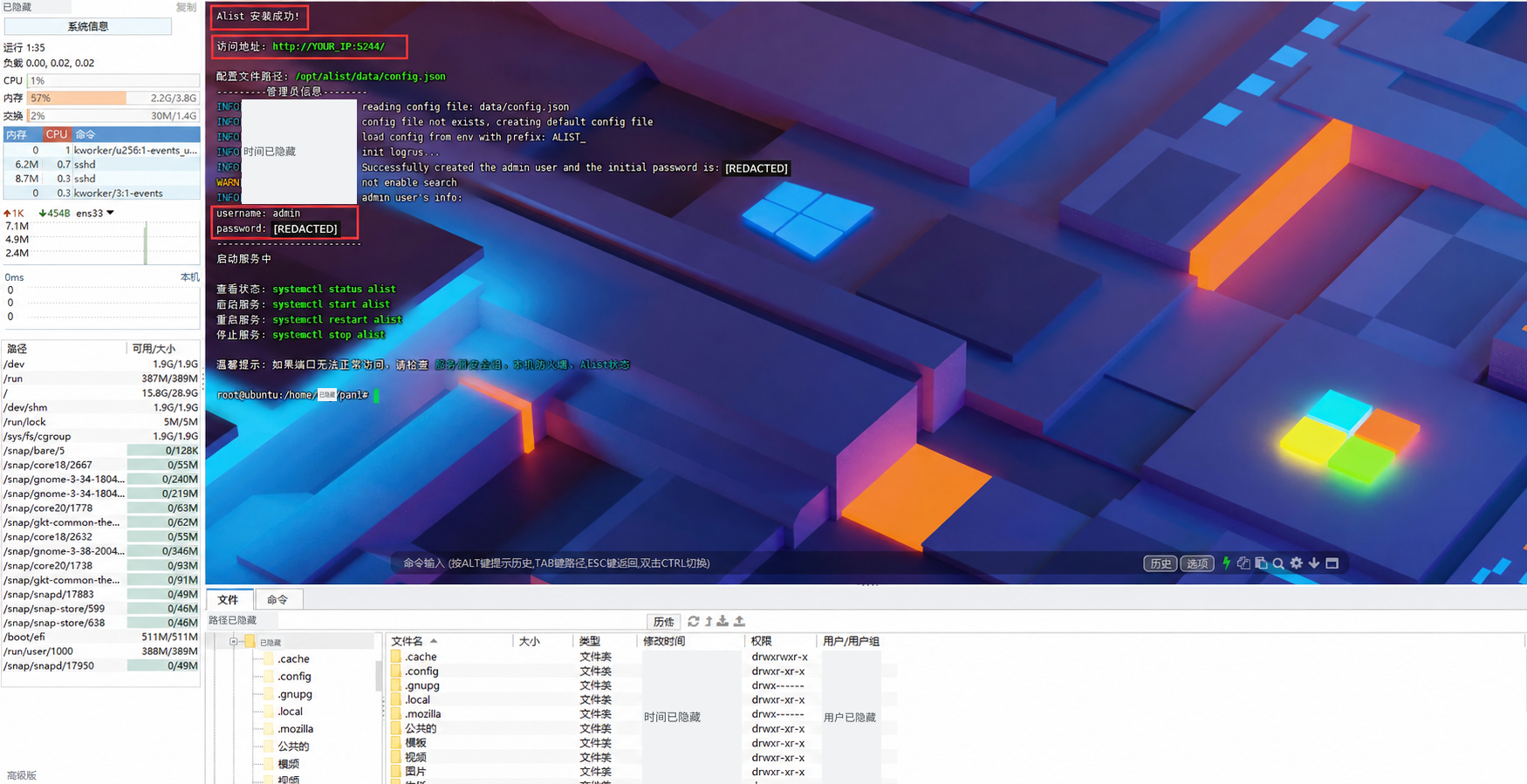
Task: Click the upload icon in file panel
Action: click(x=739, y=621)
